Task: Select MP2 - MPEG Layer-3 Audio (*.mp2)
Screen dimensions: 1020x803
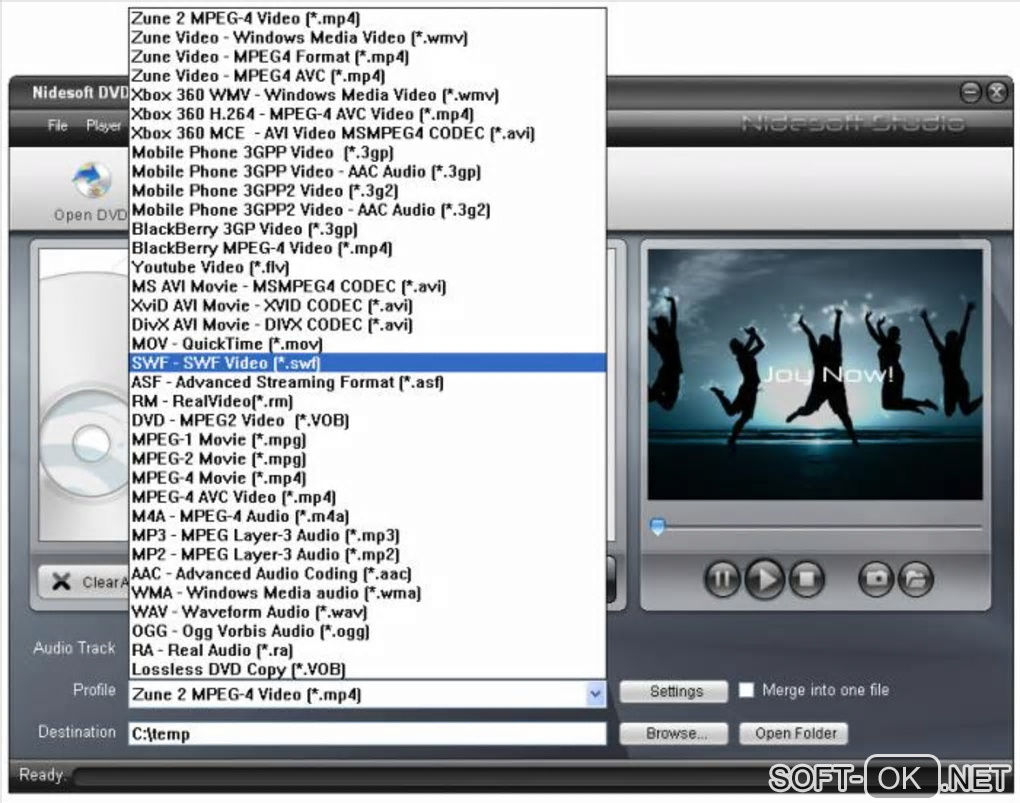Action: (368, 554)
